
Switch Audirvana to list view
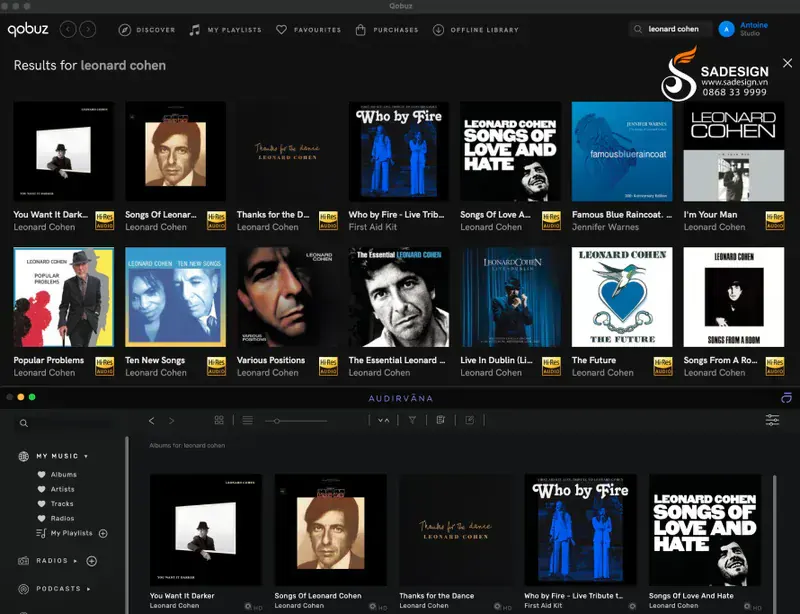[247, 421]
